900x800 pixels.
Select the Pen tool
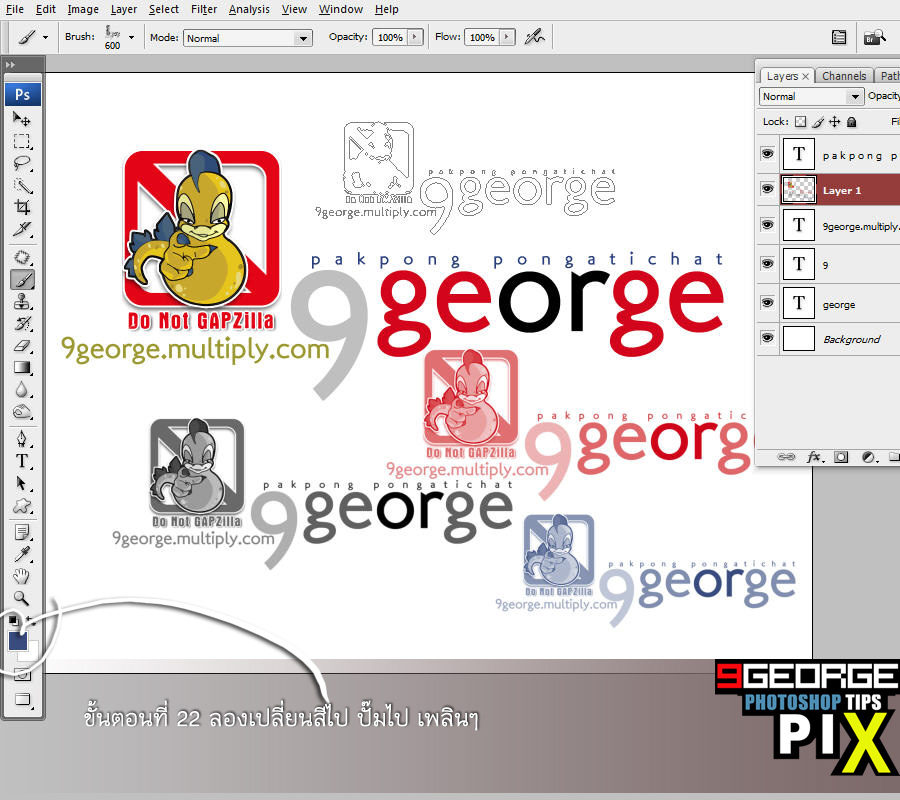[22, 440]
